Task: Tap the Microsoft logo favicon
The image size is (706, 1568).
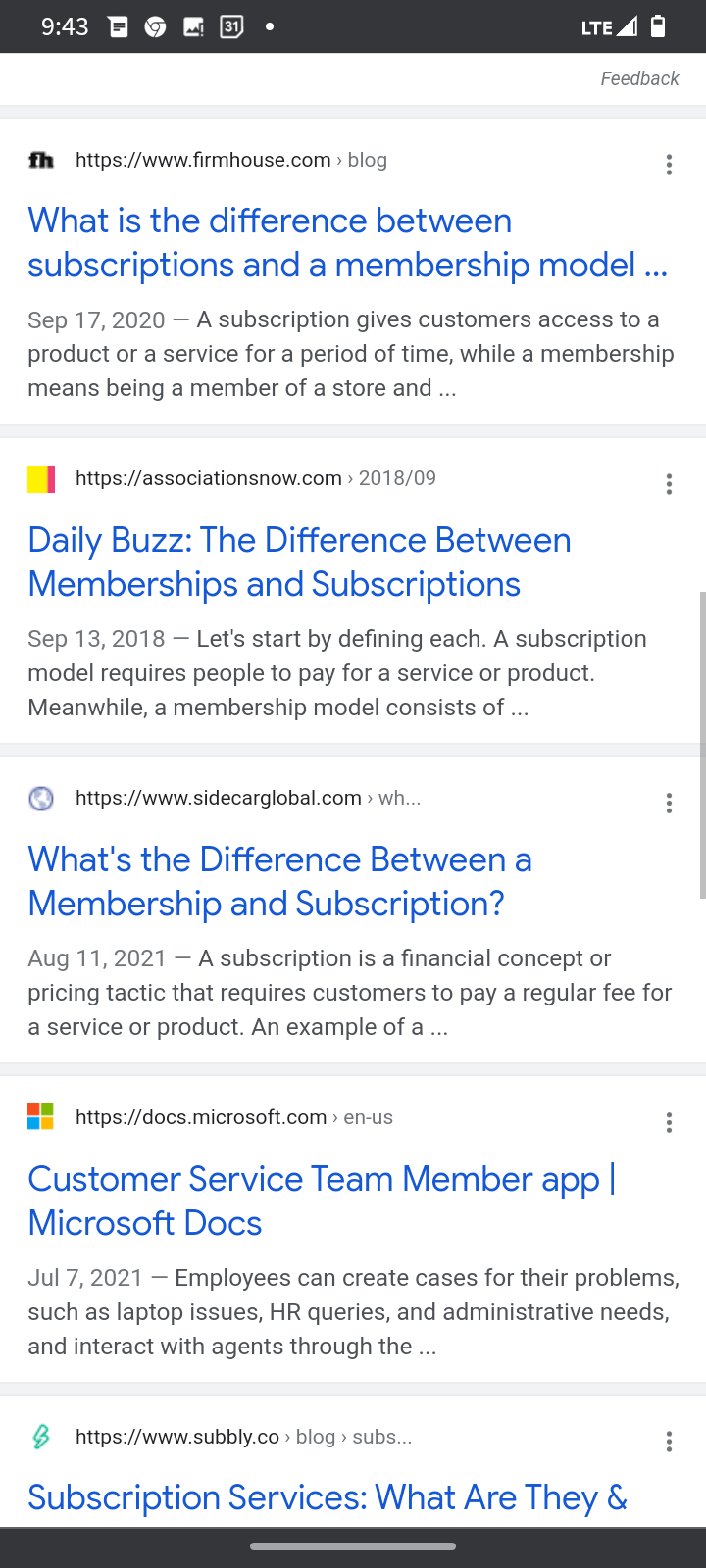Action: 41,1117
